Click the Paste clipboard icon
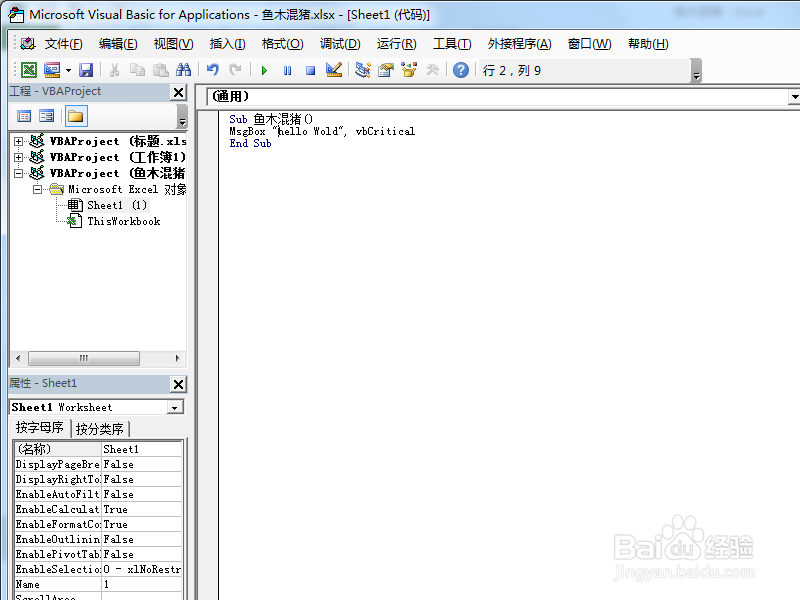The width and height of the screenshot is (800, 600). 161,70
